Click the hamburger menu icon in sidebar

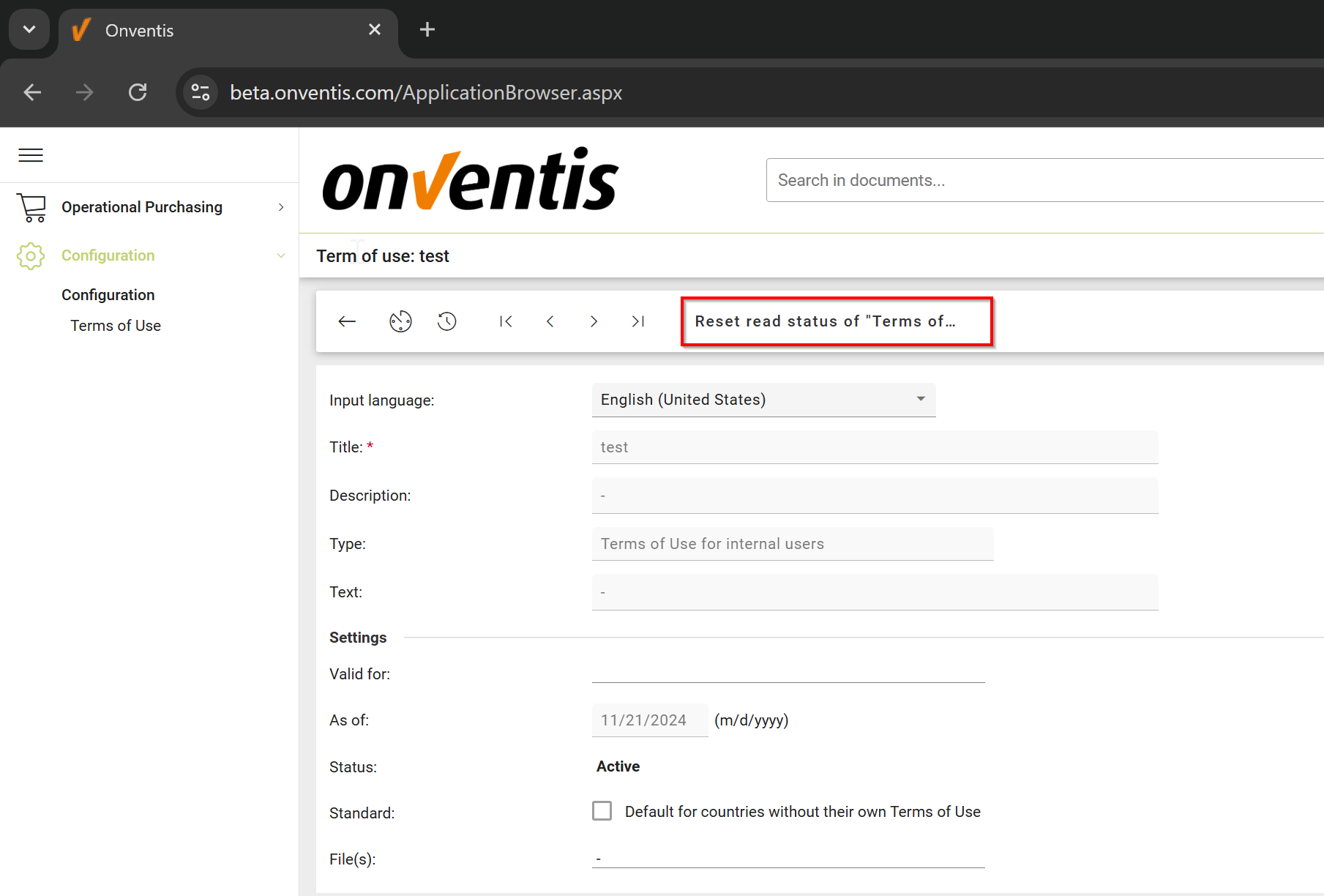click(x=31, y=155)
